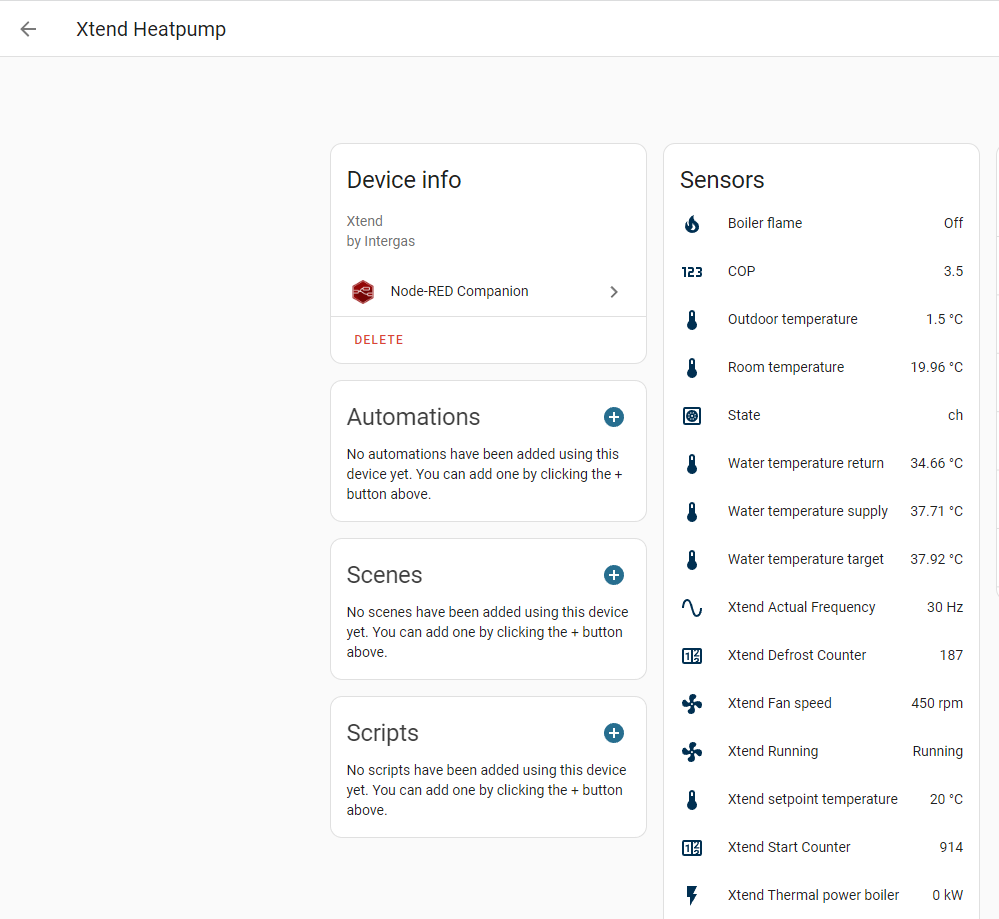
Task: Click Water temperature supply thermometer icon
Action: [692, 512]
